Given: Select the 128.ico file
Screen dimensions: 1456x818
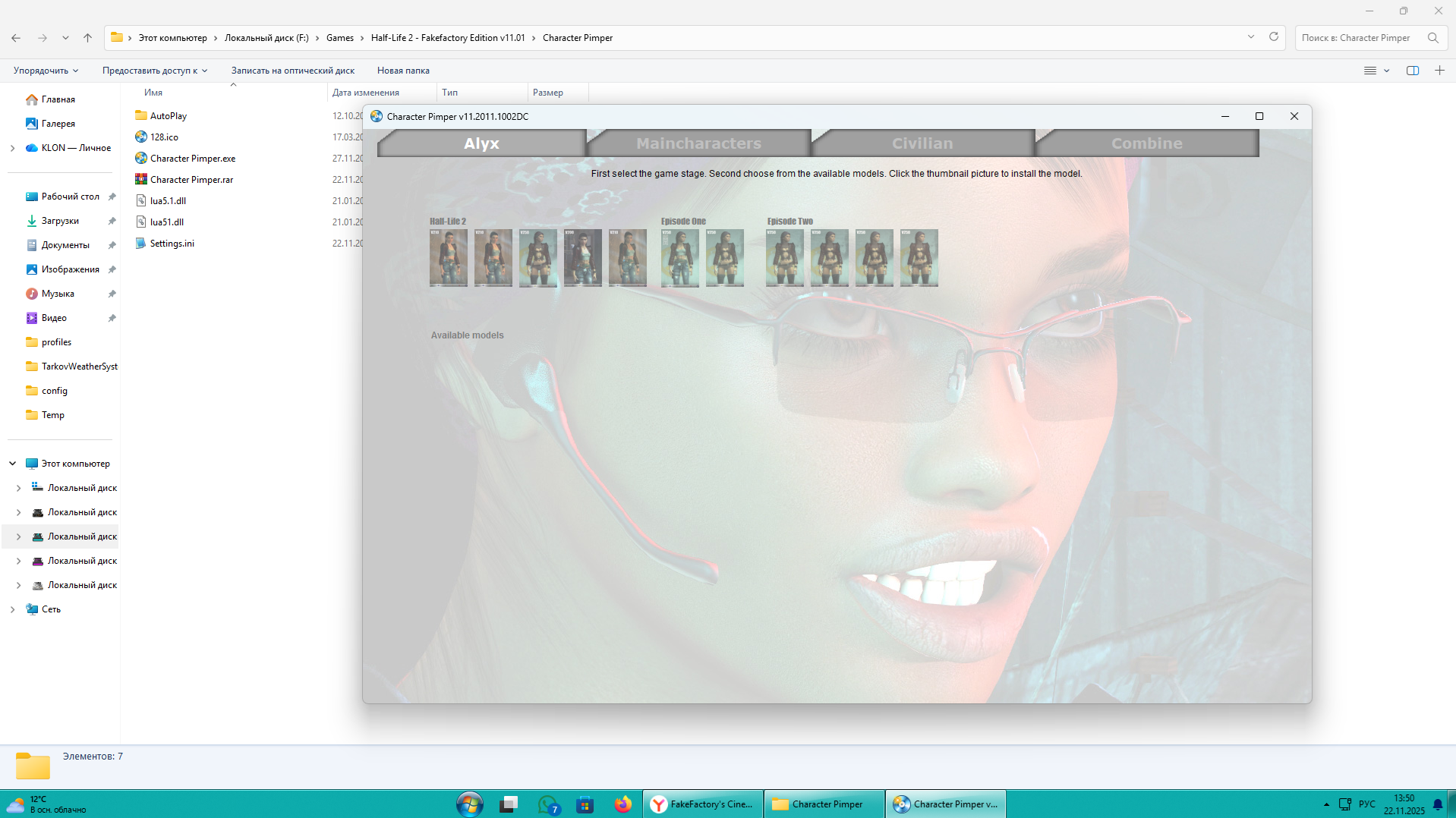Looking at the screenshot, I should (x=164, y=137).
